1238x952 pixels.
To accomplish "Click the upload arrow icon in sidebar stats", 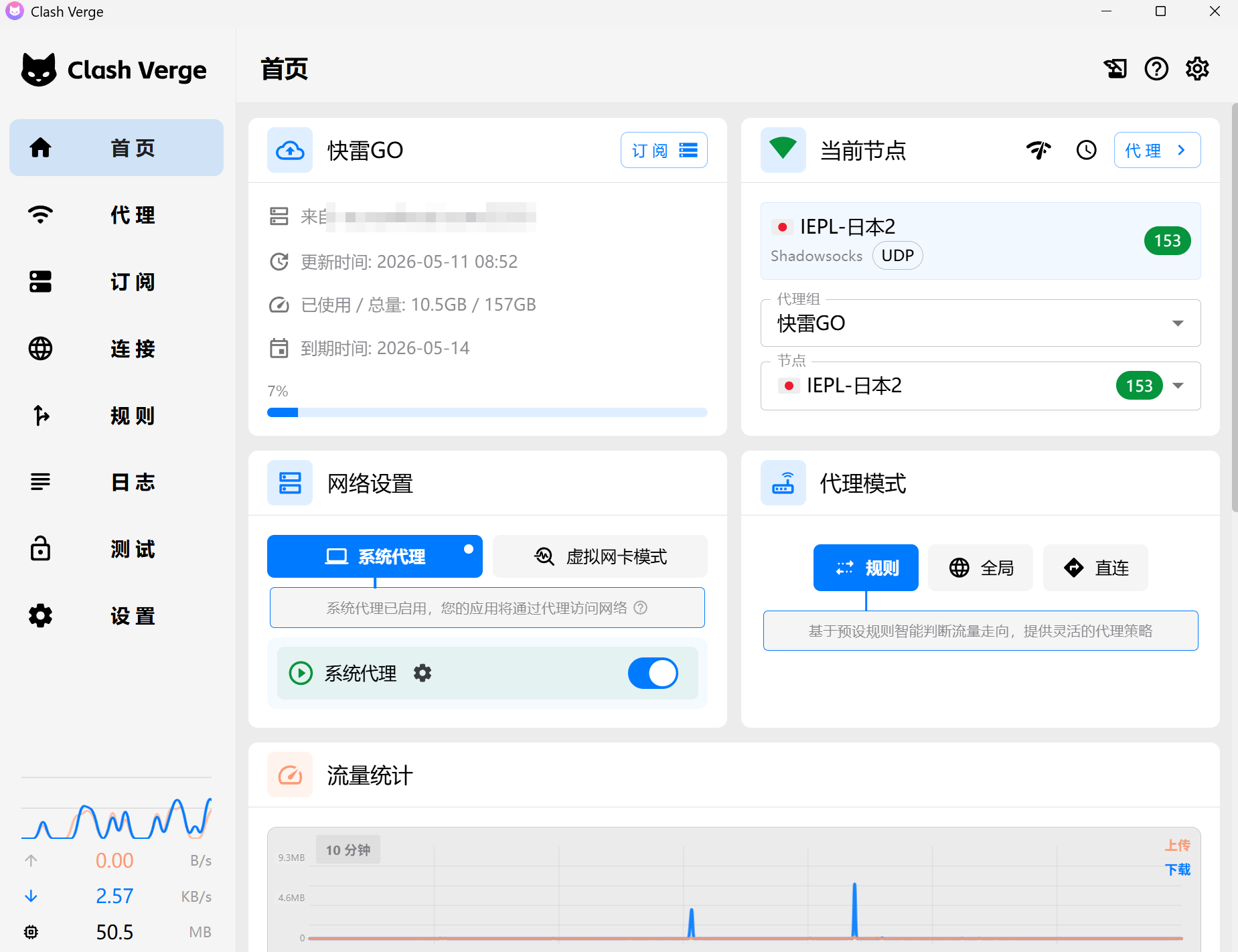I will [31, 860].
